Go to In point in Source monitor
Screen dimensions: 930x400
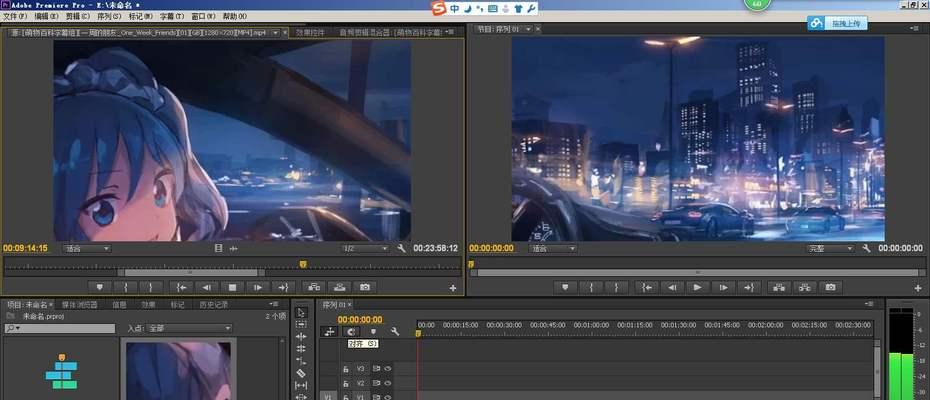pyautogui.click(x=181, y=287)
